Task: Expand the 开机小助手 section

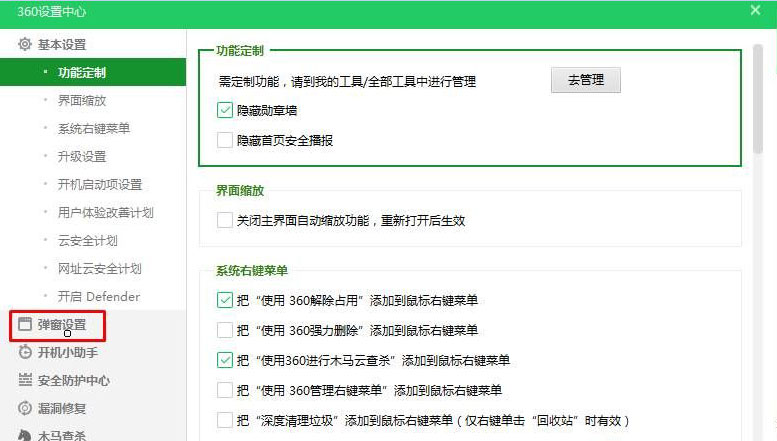Action: pos(68,352)
